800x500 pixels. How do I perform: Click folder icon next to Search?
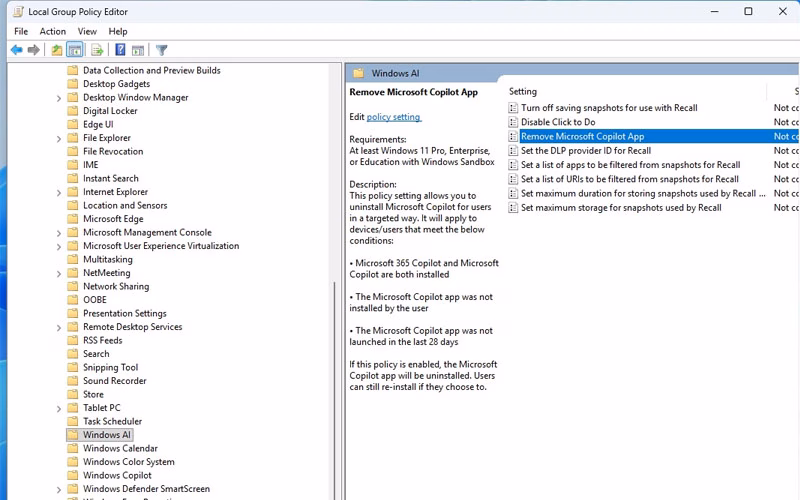(73, 354)
